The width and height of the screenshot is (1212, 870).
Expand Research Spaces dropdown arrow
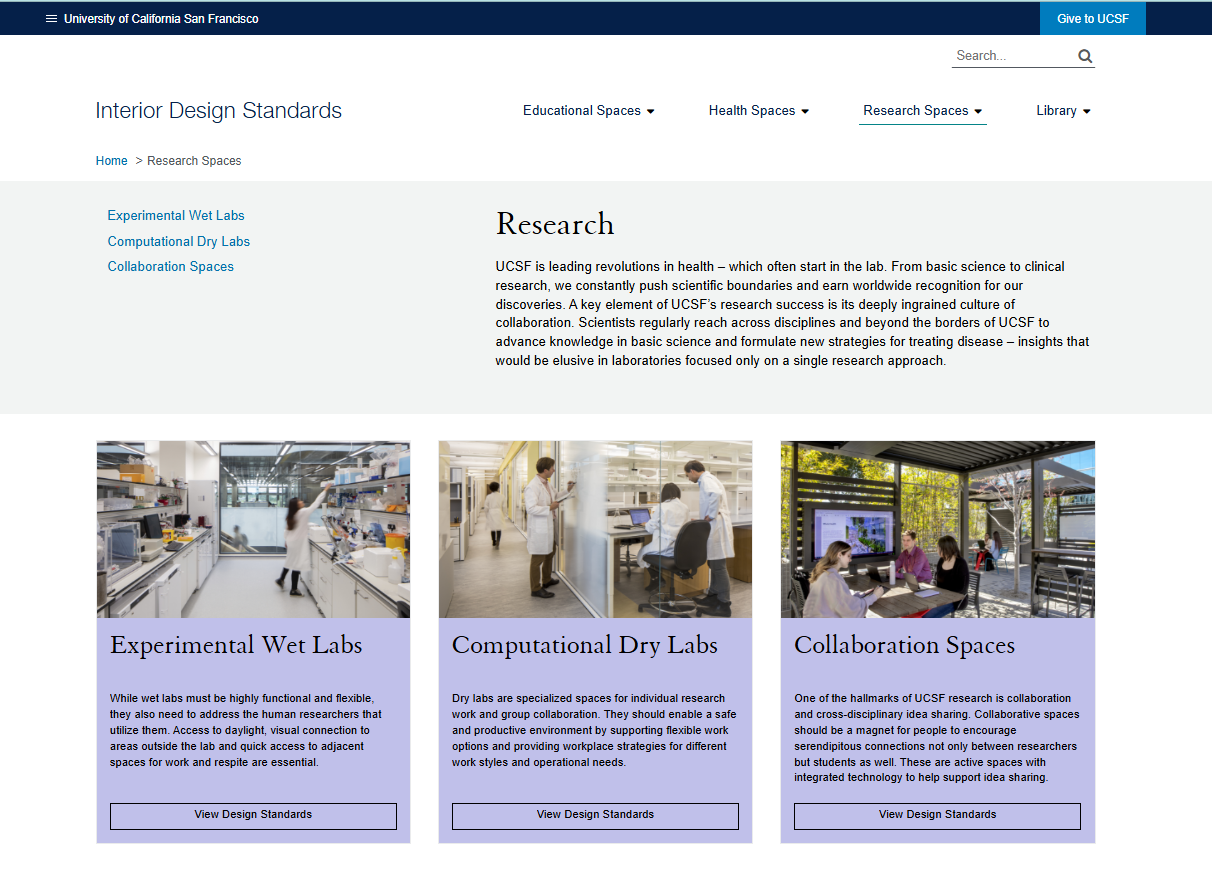(978, 111)
